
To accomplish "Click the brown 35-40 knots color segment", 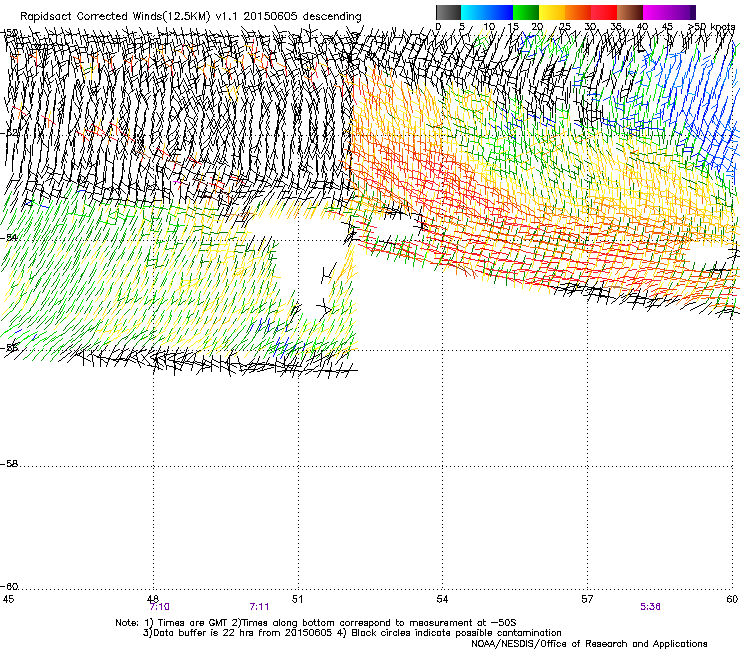I will tap(630, 12).
